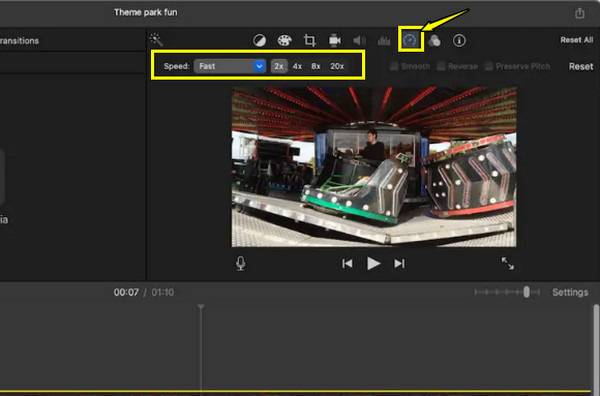600x396 pixels.
Task: Click the Theme park fun project title
Action: (x=145, y=12)
